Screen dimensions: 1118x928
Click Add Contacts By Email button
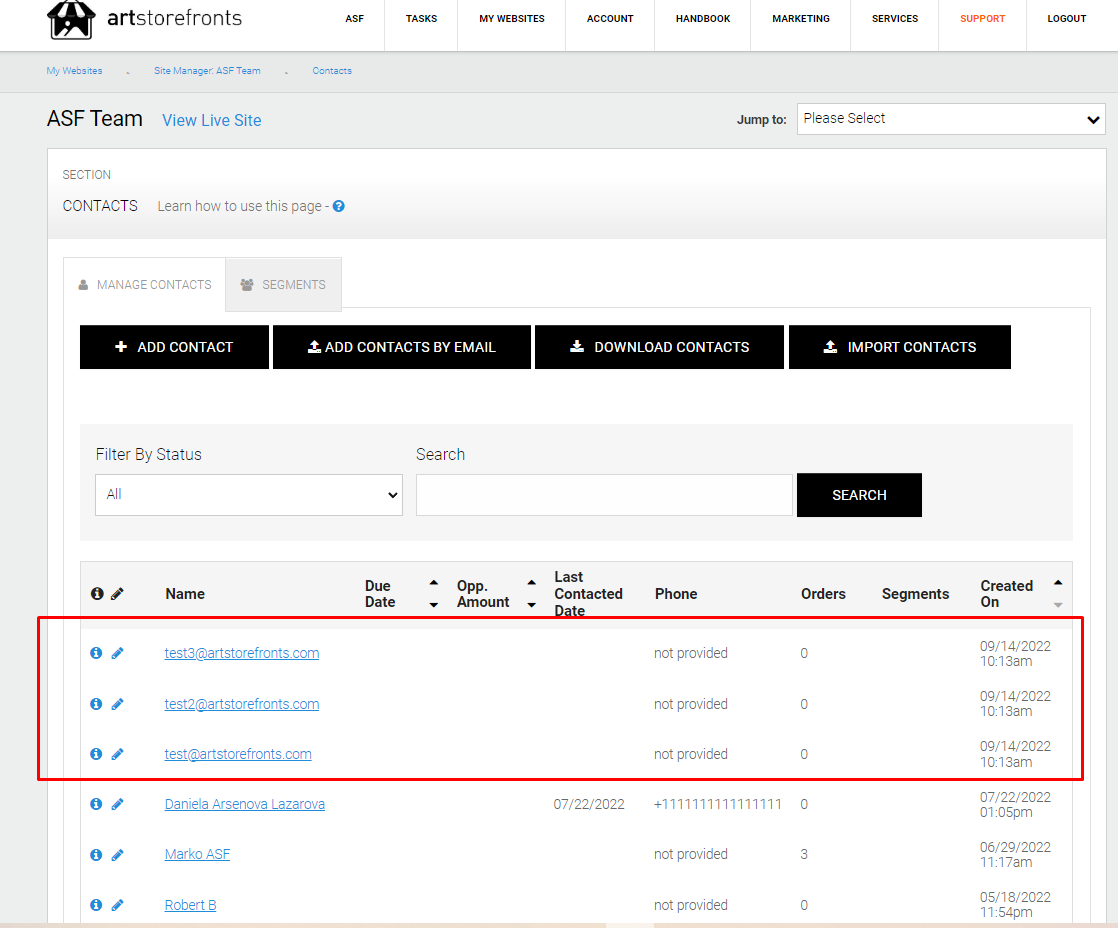coord(401,347)
